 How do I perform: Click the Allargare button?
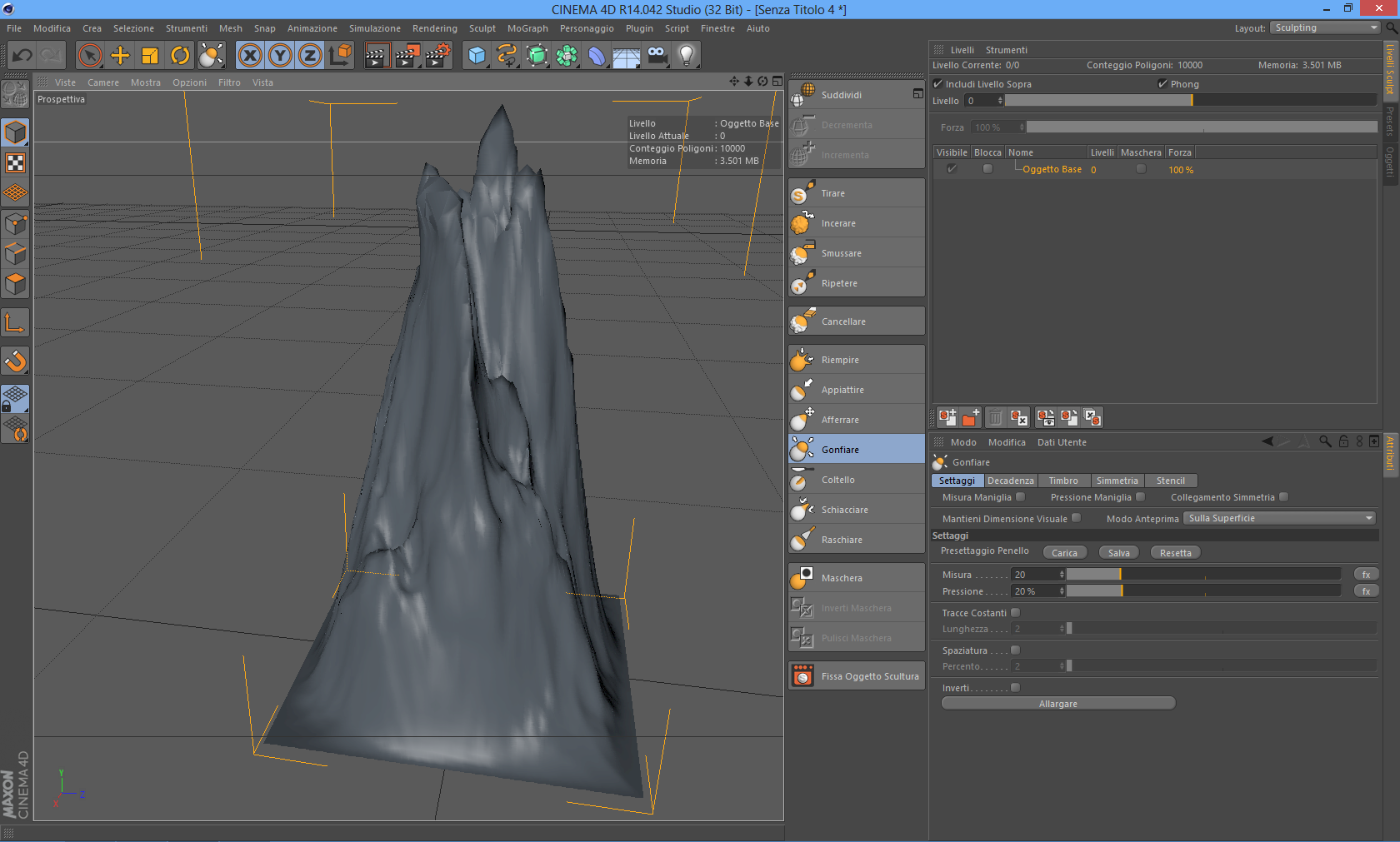(1057, 704)
